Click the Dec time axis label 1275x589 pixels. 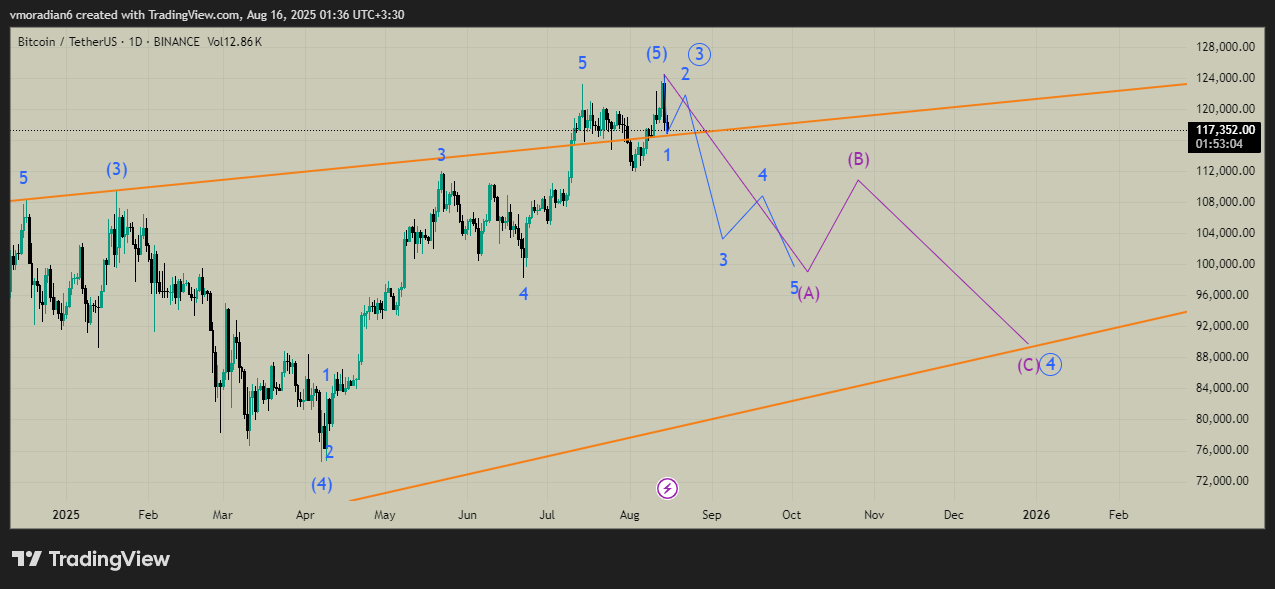[954, 515]
